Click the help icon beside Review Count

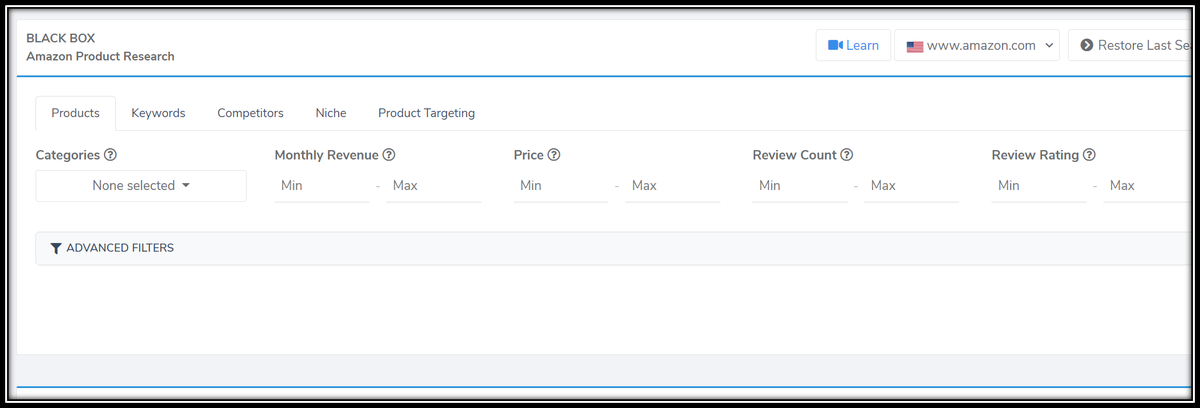click(x=847, y=155)
